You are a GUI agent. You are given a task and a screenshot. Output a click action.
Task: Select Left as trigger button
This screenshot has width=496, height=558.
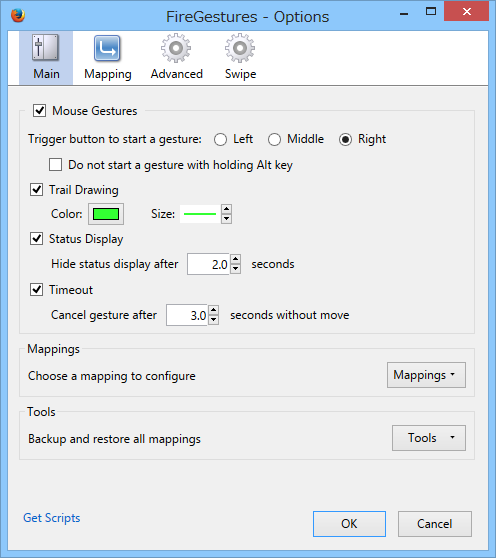[221, 140]
